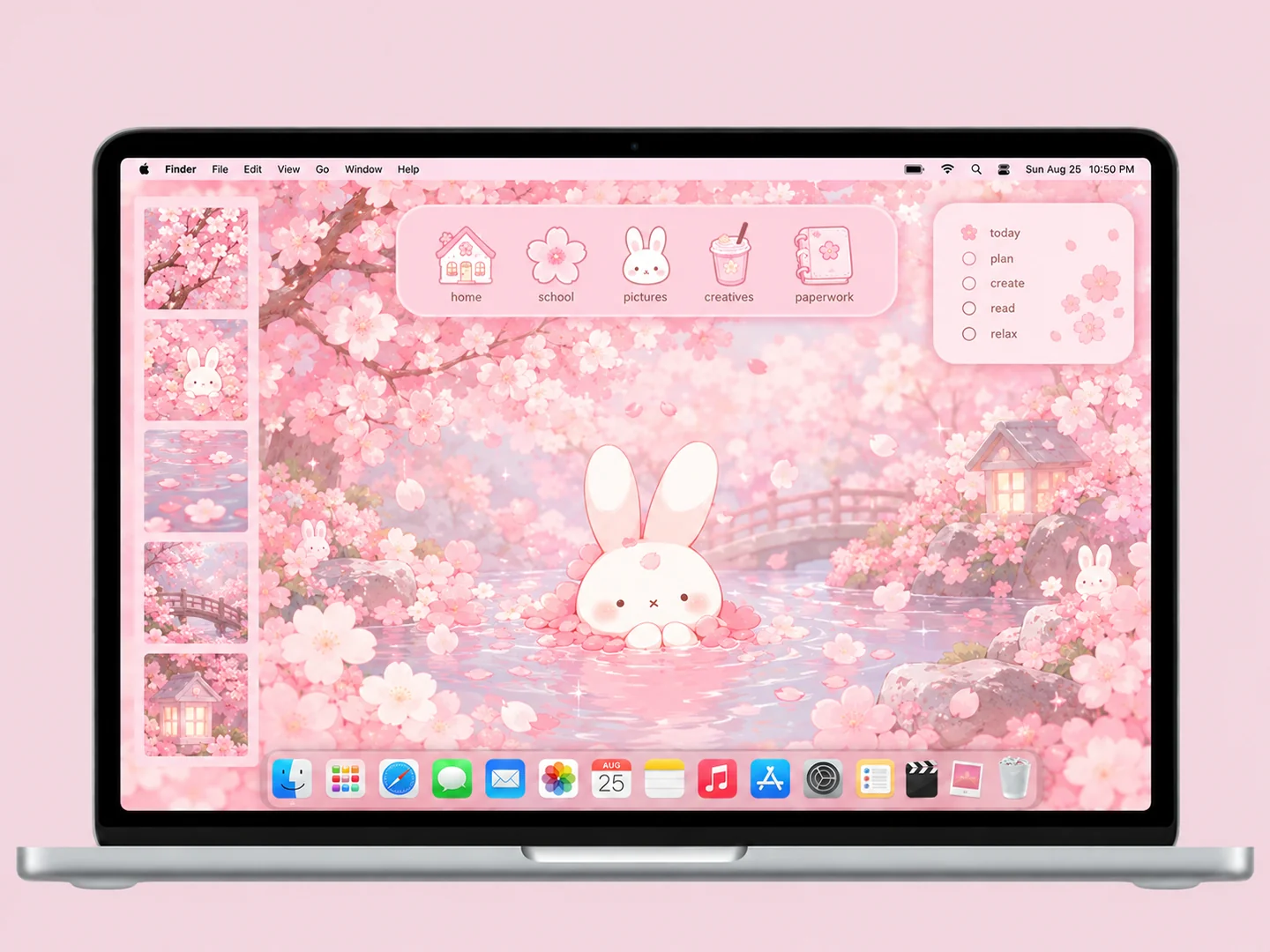Open the Help menu

pyautogui.click(x=408, y=169)
